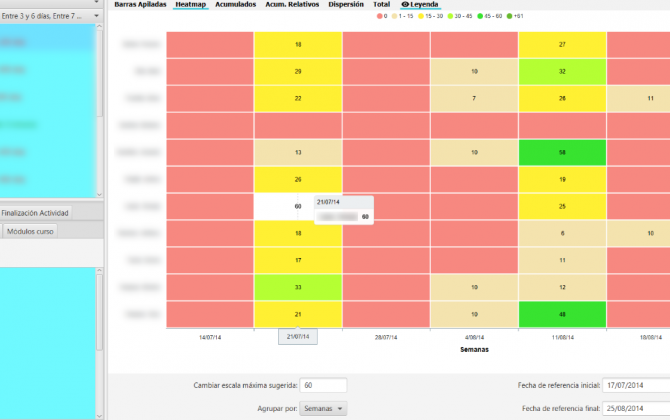Viewport: 670px width, 420px height.
Task: Select the Heatmap tab
Action: click(x=191, y=4)
